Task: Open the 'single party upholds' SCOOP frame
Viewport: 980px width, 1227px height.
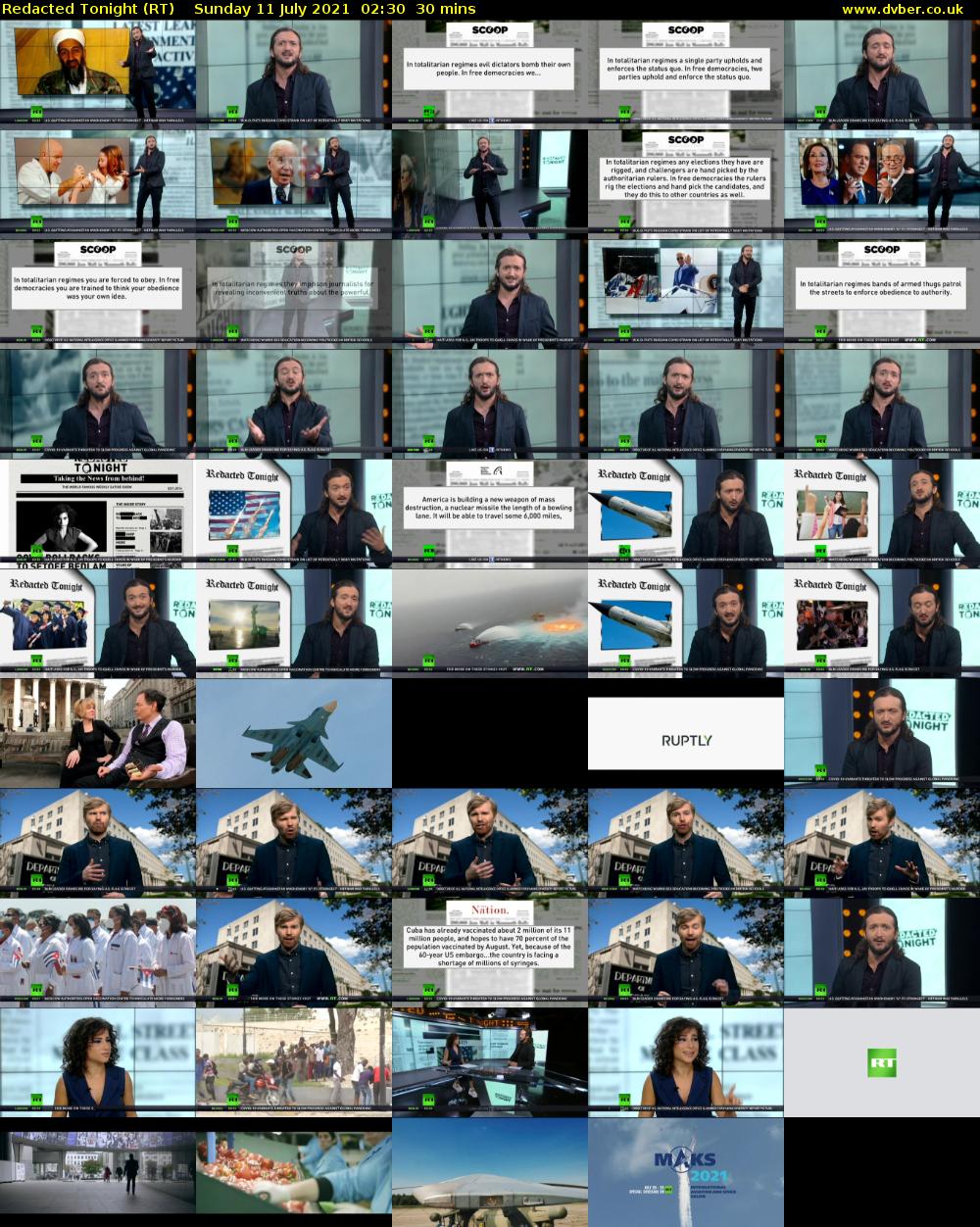Action: pos(686,74)
